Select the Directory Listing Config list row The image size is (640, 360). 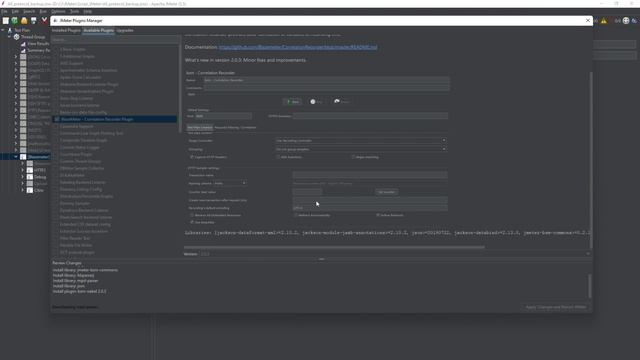click(x=81, y=189)
